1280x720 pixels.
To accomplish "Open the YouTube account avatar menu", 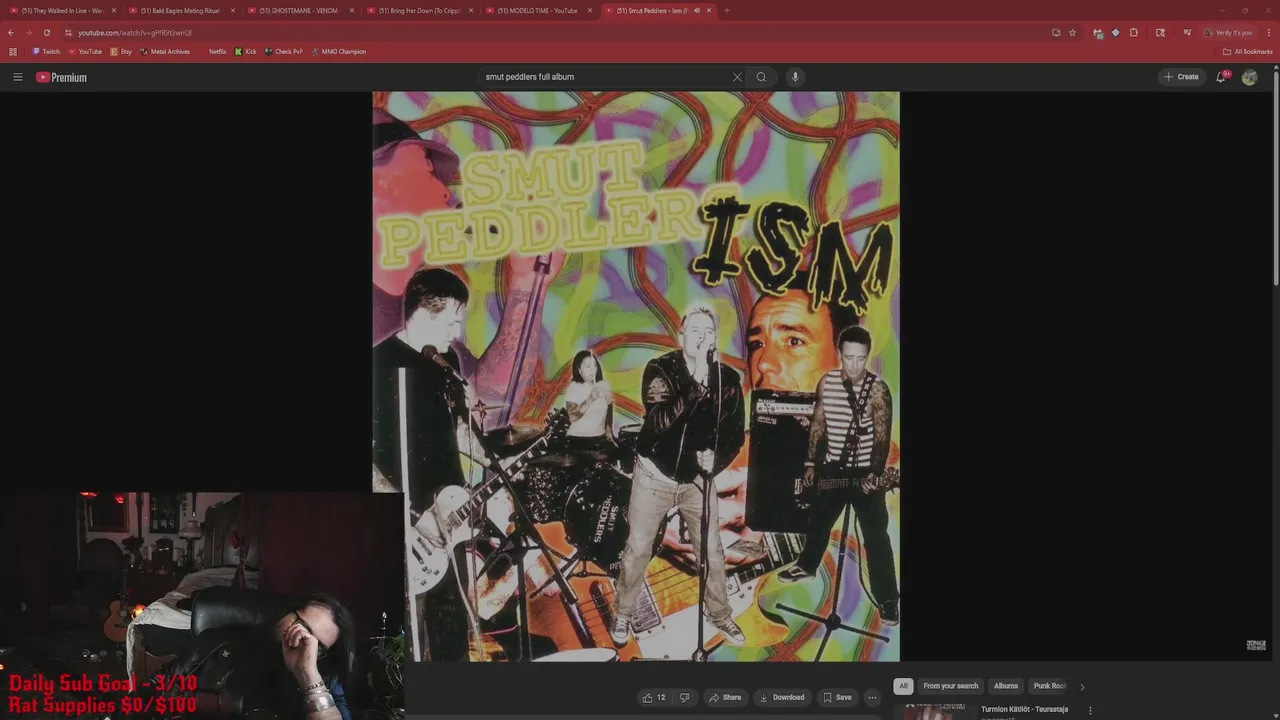I will (1249, 77).
